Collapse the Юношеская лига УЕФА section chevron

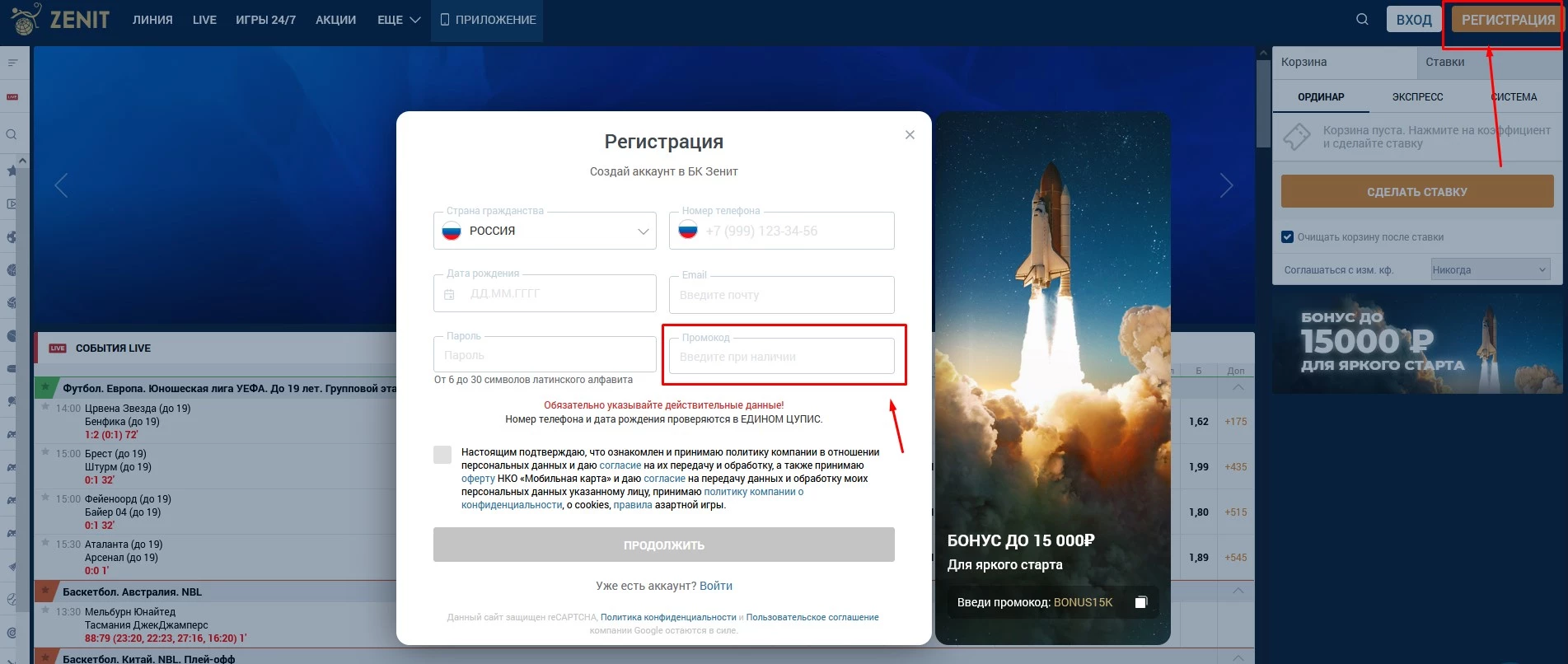[x=1238, y=387]
